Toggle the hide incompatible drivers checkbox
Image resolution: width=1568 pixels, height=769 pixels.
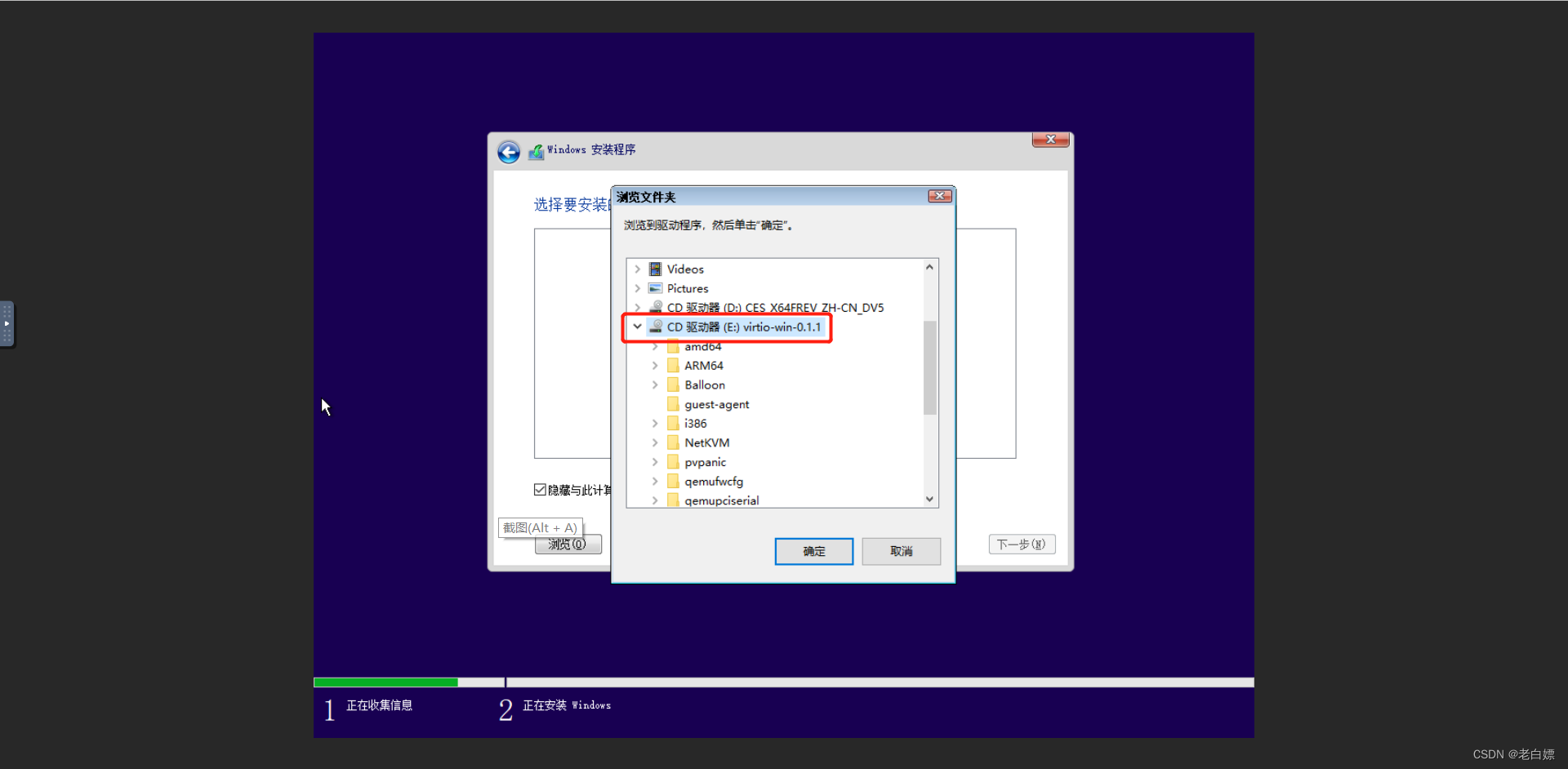pyautogui.click(x=540, y=490)
